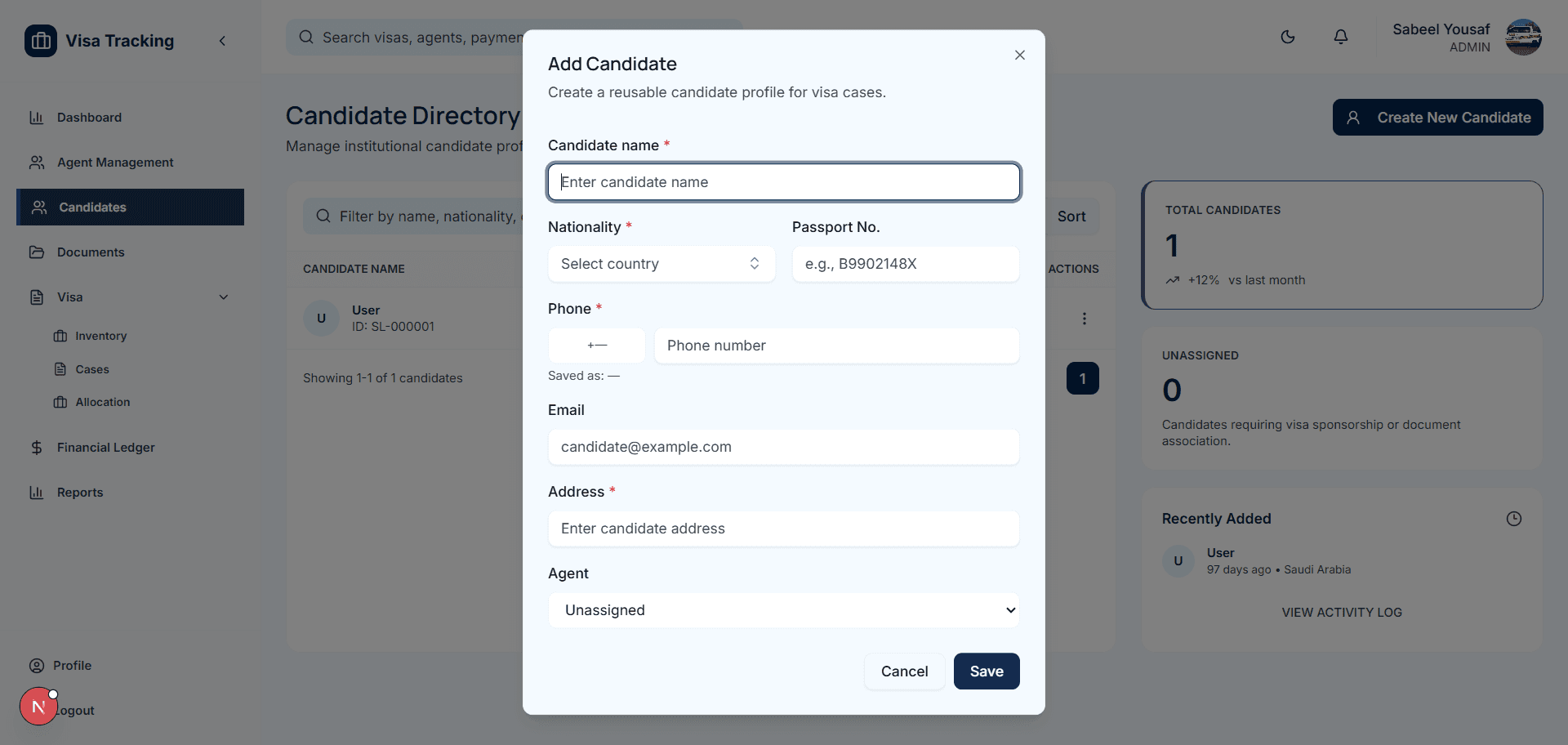Viewport: 1568px width, 745px height.
Task: Click the Visa Tracking logo icon
Action: [x=41, y=41]
